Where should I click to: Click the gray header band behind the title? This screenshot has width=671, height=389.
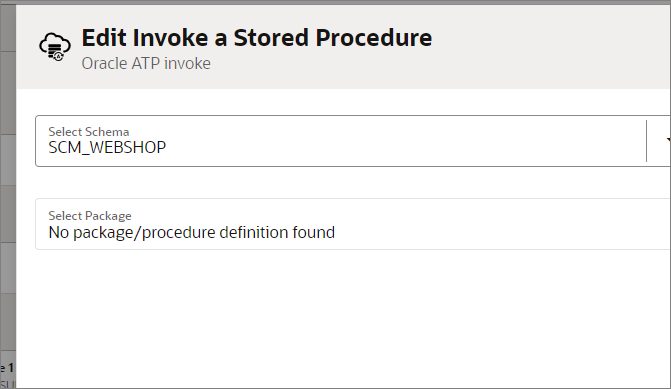click(548, 47)
